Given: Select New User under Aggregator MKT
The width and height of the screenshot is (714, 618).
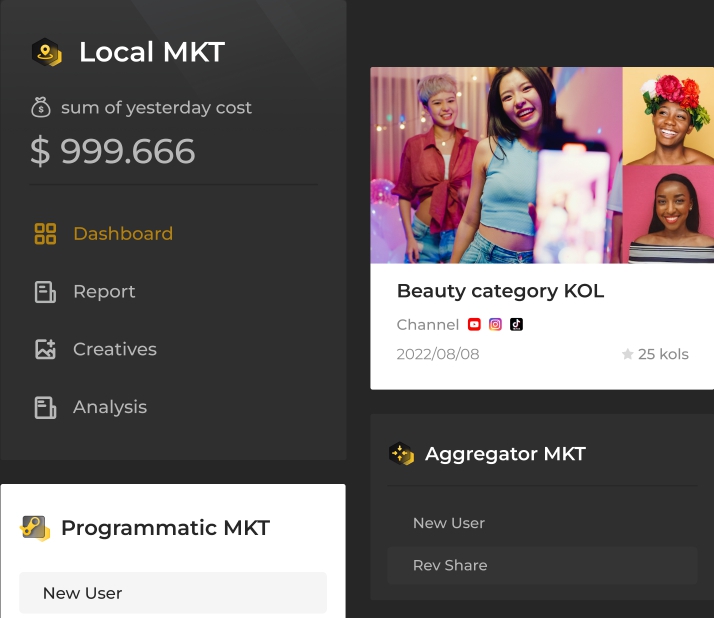Looking at the screenshot, I should coord(449,523).
